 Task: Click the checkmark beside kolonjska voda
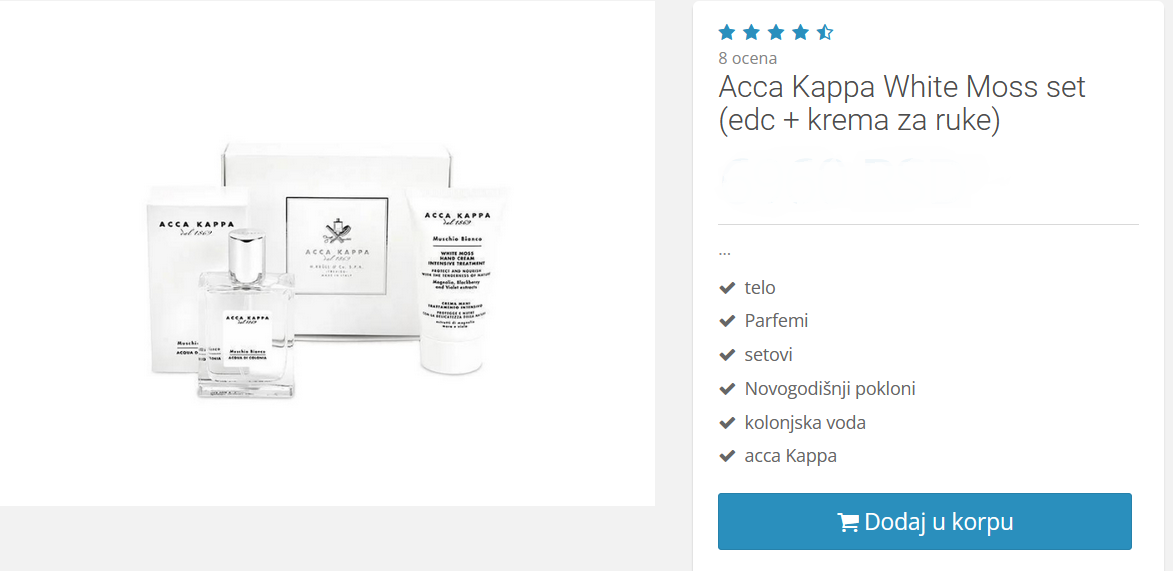(x=726, y=423)
